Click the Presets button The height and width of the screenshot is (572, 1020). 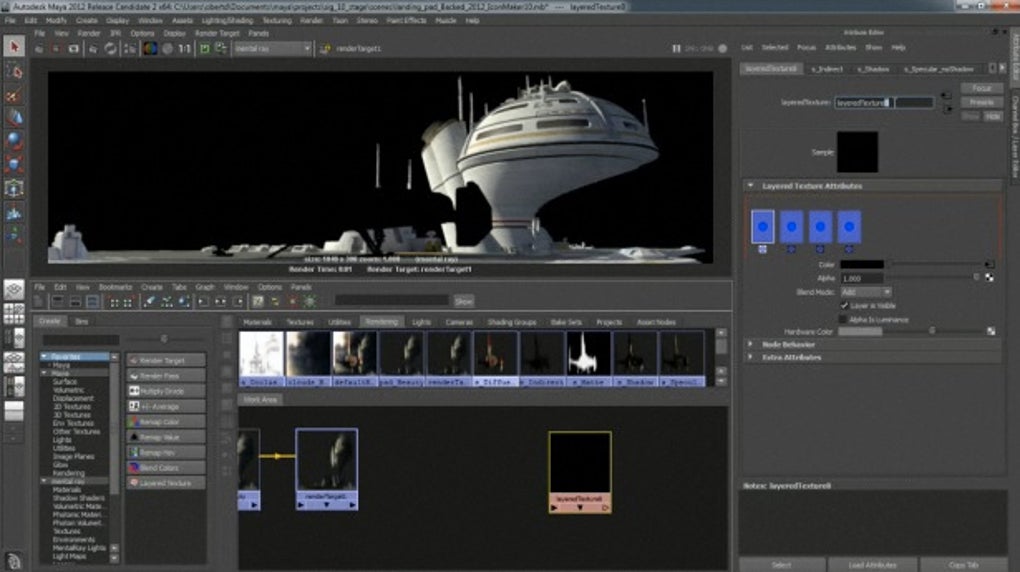pos(982,102)
